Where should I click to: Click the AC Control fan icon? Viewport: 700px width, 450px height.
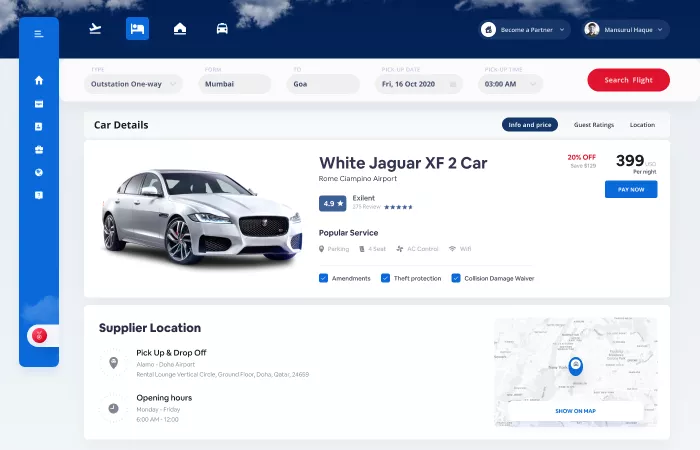click(x=400, y=249)
